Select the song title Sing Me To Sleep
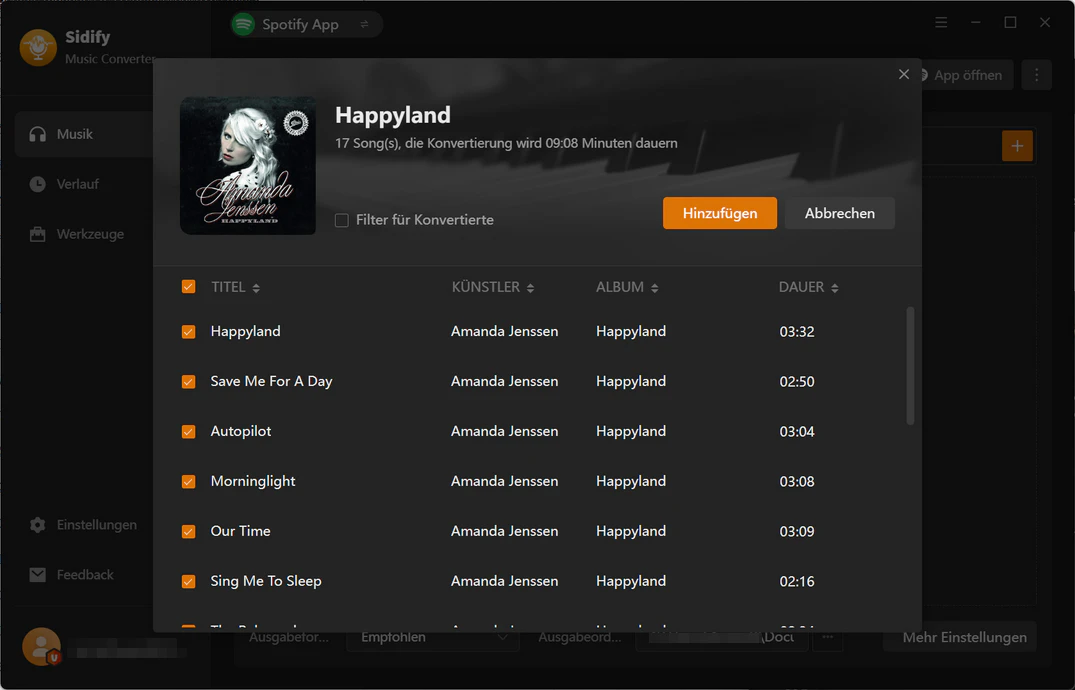This screenshot has height=690, width=1075. [x=266, y=582]
